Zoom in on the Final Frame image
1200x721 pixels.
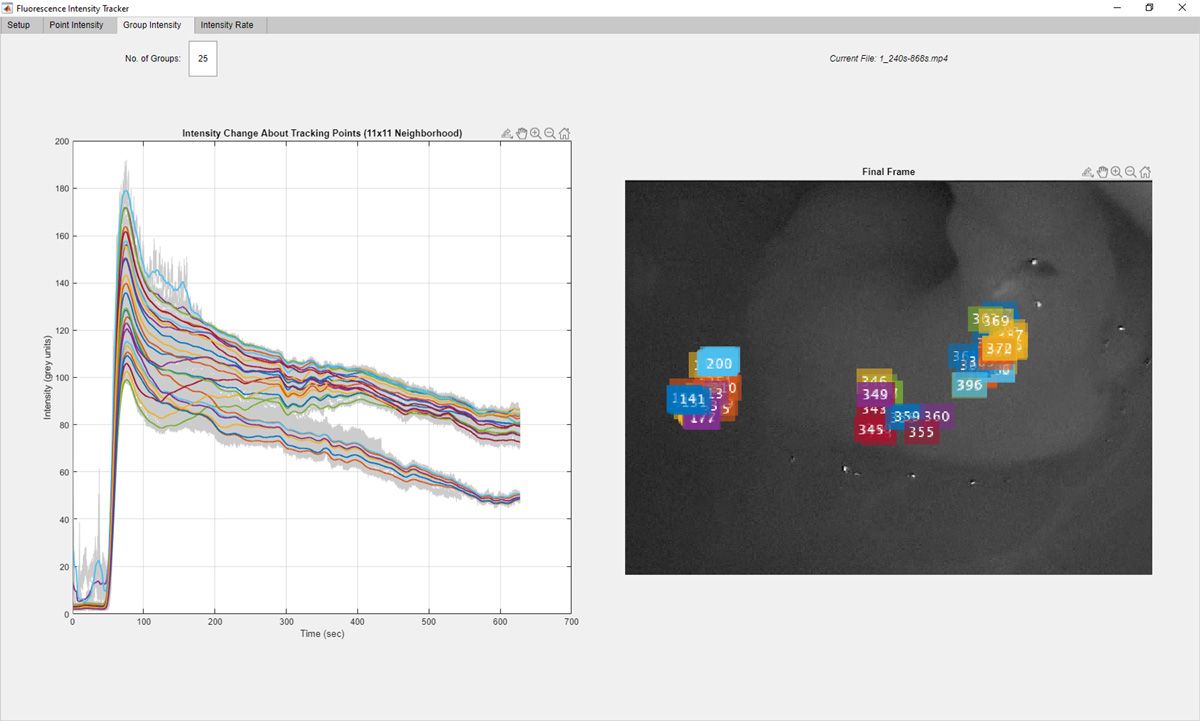(x=1115, y=171)
